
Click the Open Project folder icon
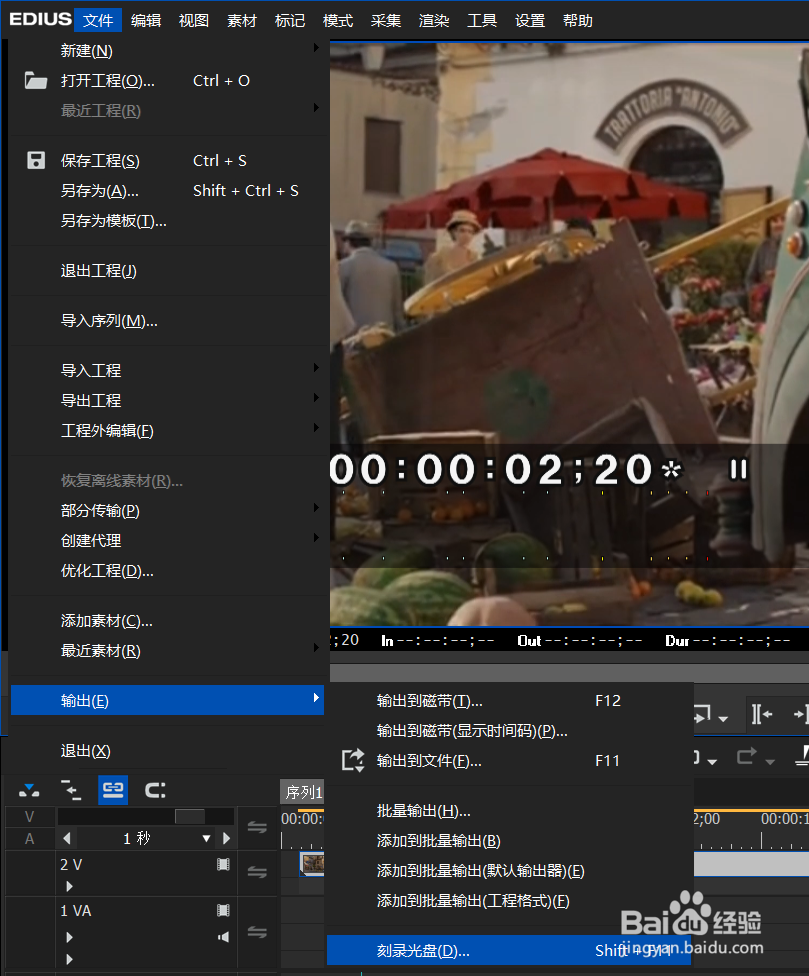[35, 80]
